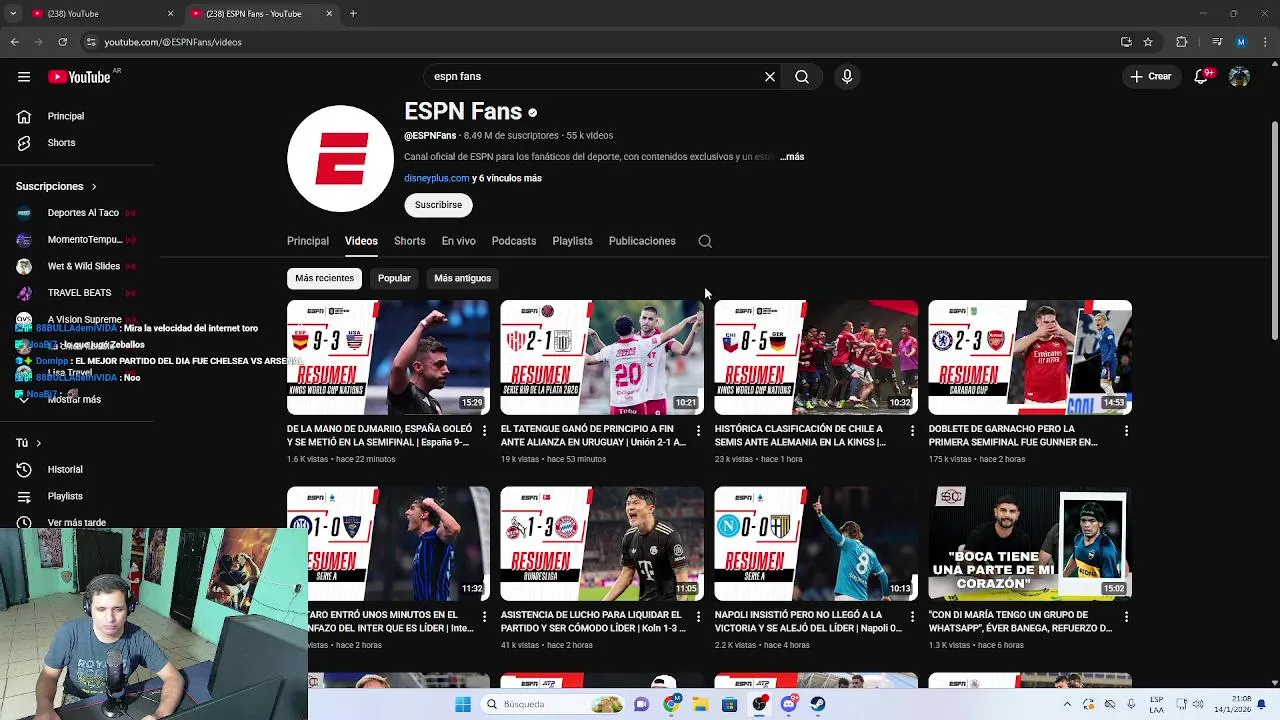
Task: Click the Windows taskbar Búsqueda search box
Action: (553, 704)
